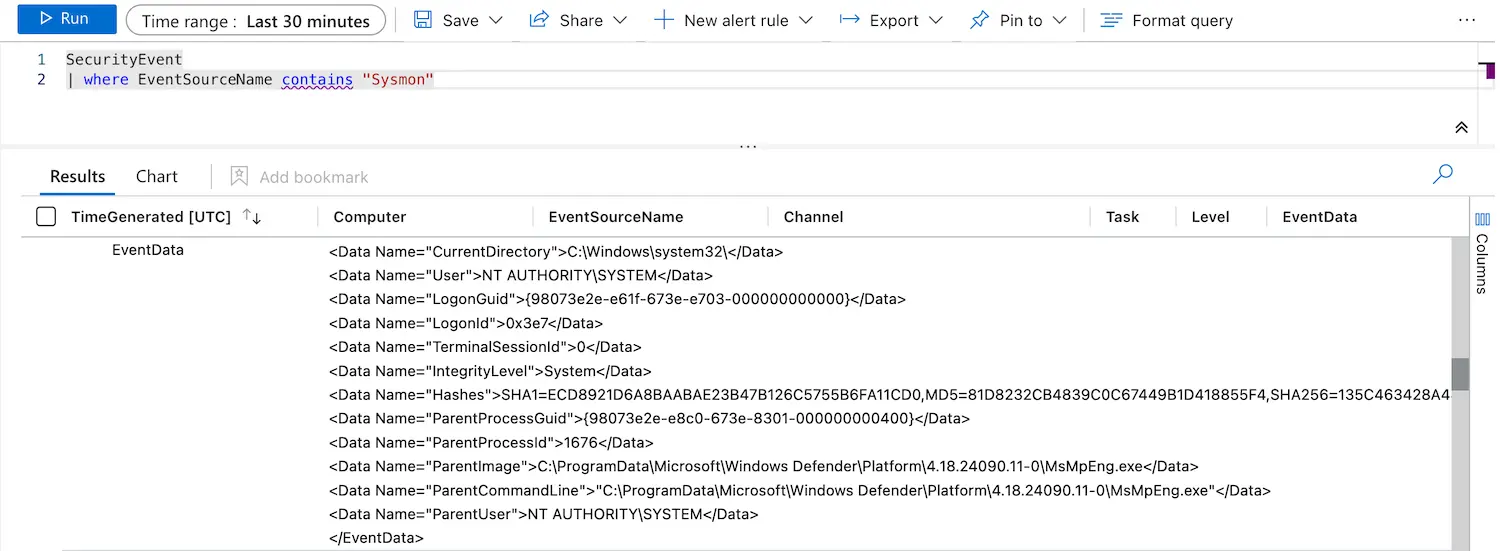Click the Add bookmark icon
Viewport: 1500px width, 551px height.
point(239,176)
